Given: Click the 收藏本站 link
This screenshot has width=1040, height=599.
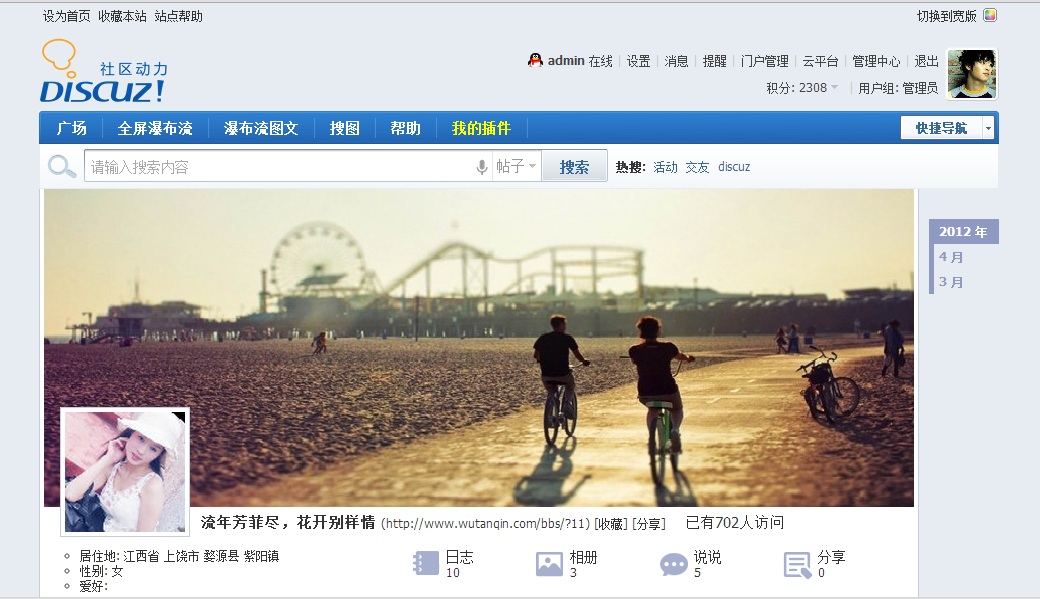Looking at the screenshot, I should (x=122, y=16).
